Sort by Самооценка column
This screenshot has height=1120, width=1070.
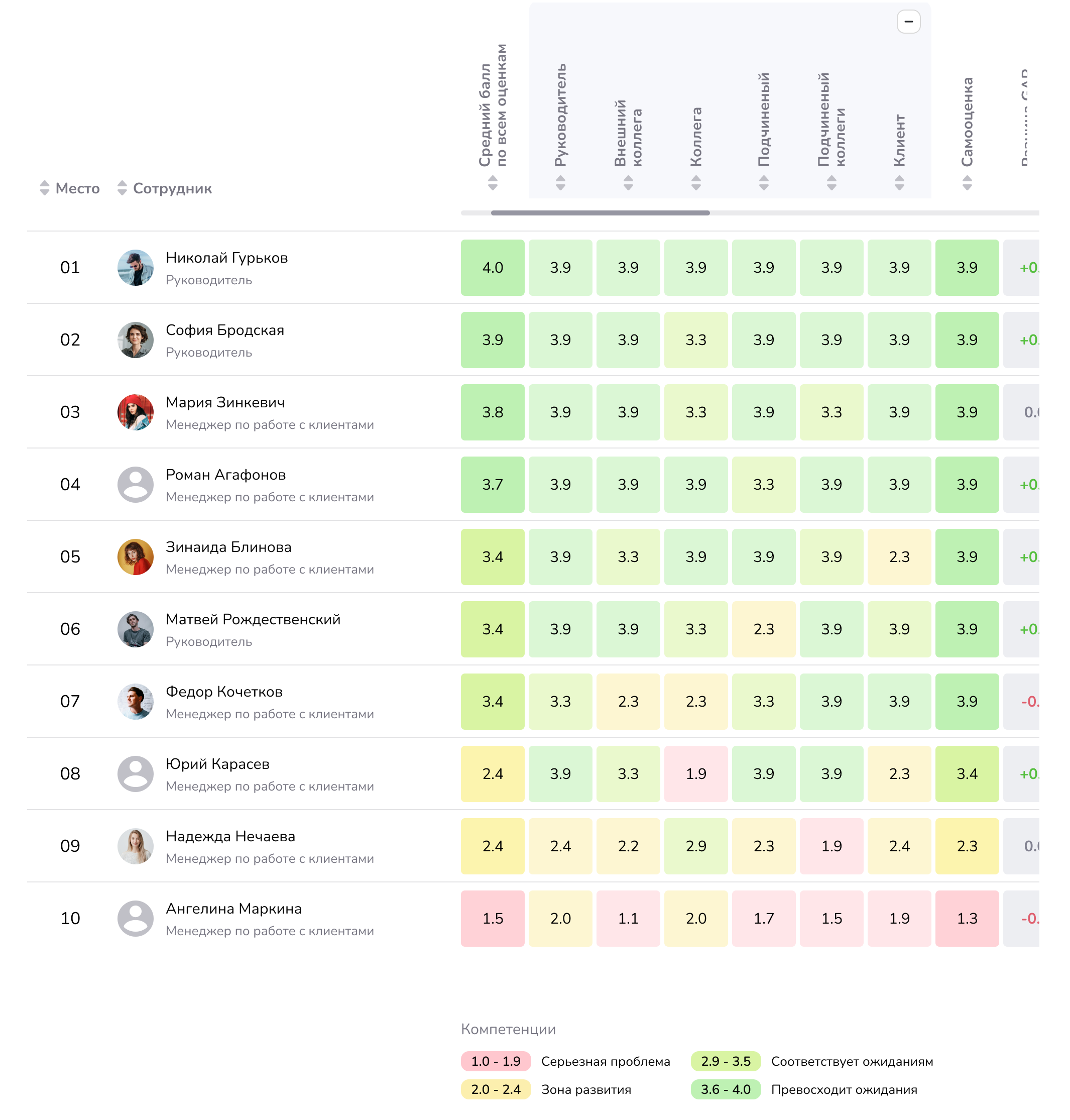click(967, 183)
